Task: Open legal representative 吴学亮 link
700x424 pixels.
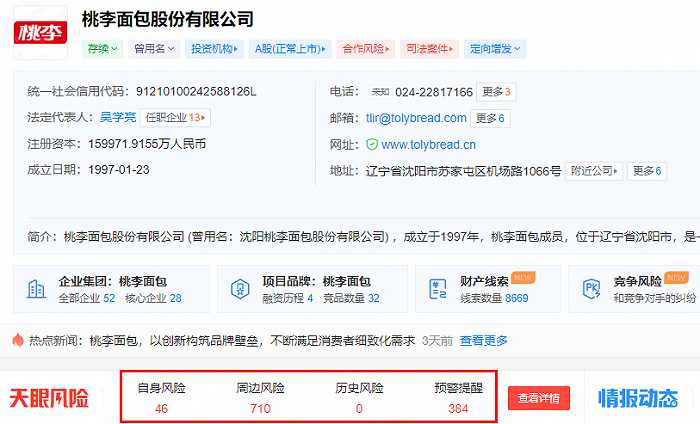Action: (x=118, y=117)
